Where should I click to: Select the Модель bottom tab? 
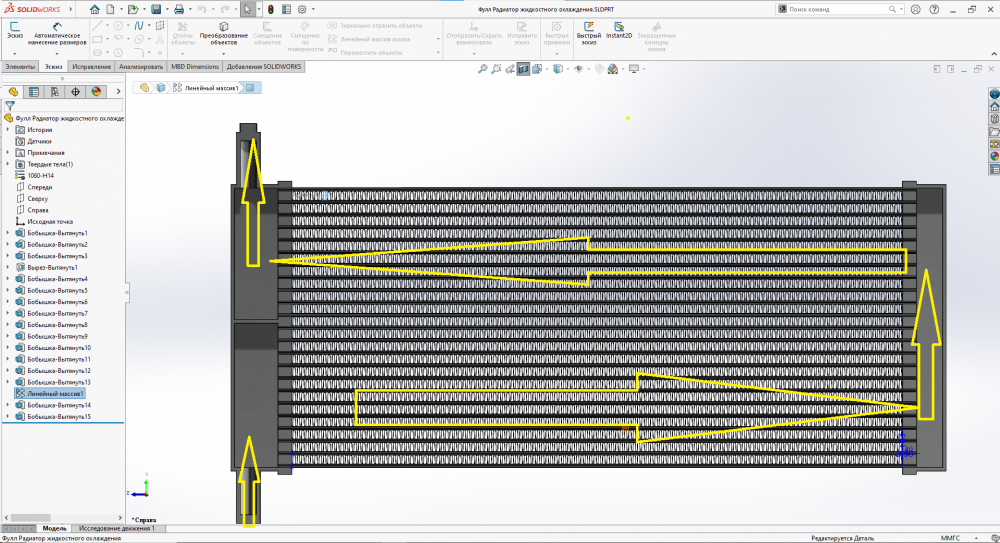click(x=54, y=528)
